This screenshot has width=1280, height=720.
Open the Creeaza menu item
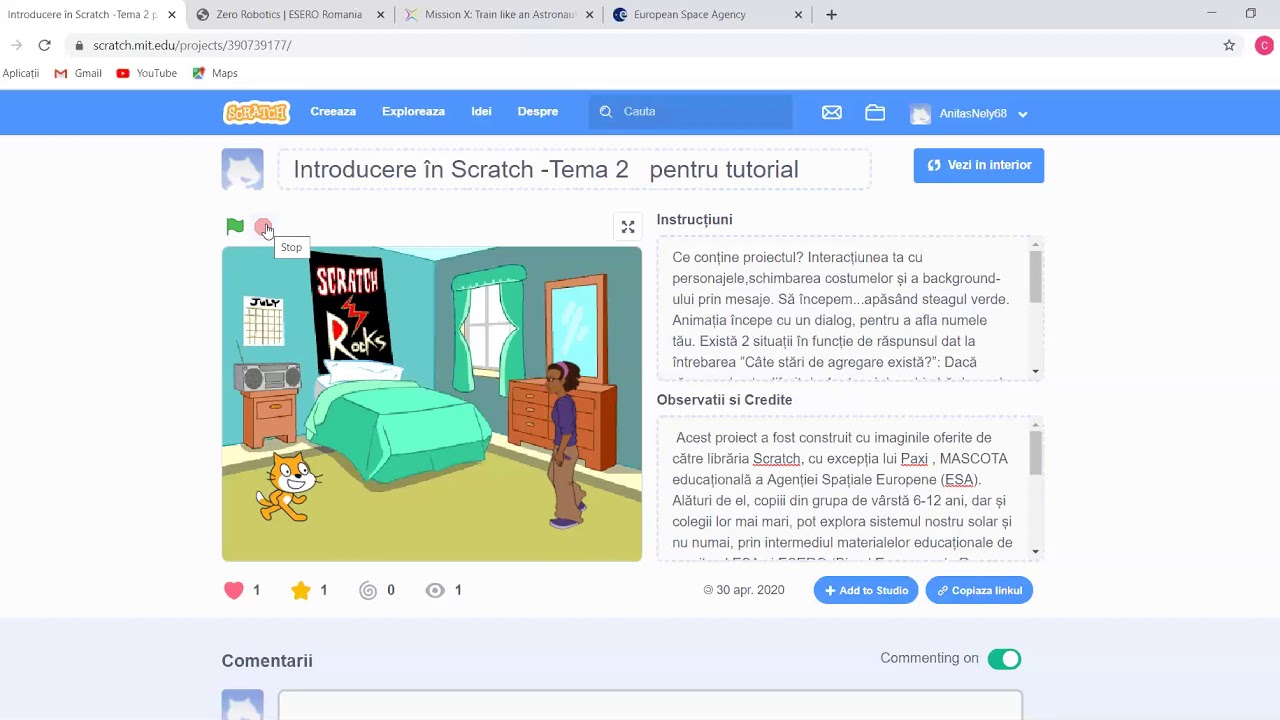333,112
